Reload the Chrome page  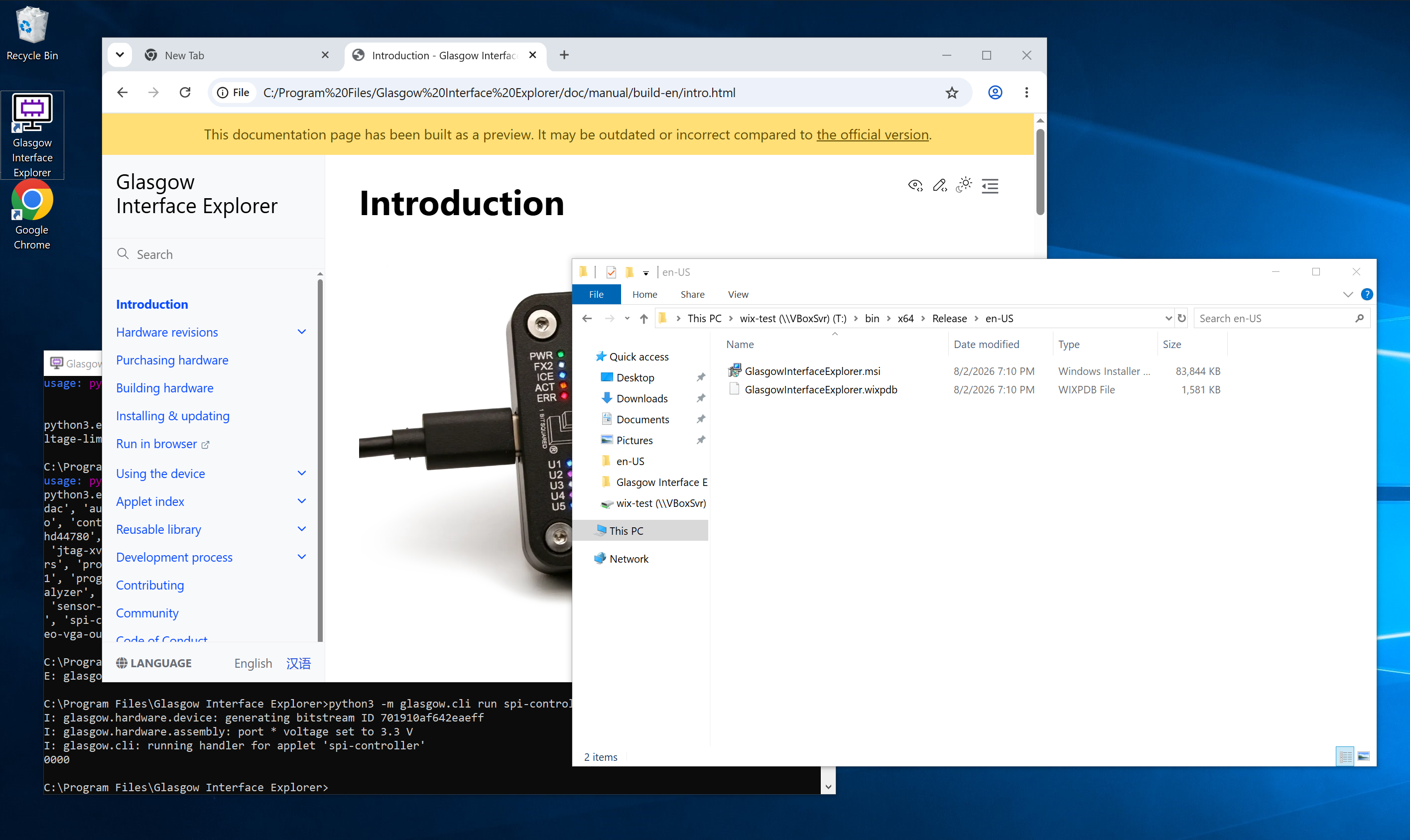pos(185,92)
